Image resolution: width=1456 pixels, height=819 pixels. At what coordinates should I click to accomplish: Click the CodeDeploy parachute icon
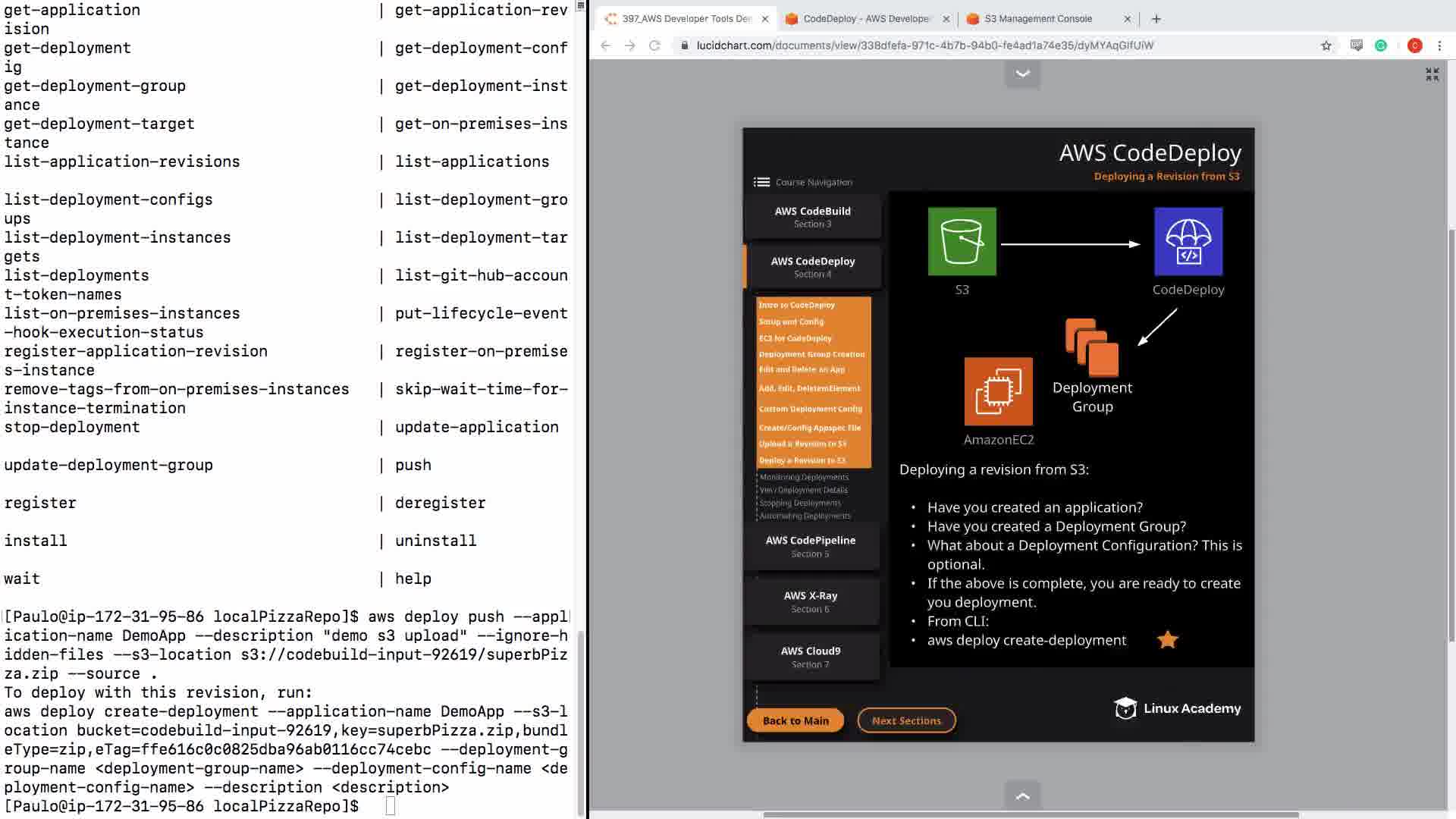tap(1188, 241)
